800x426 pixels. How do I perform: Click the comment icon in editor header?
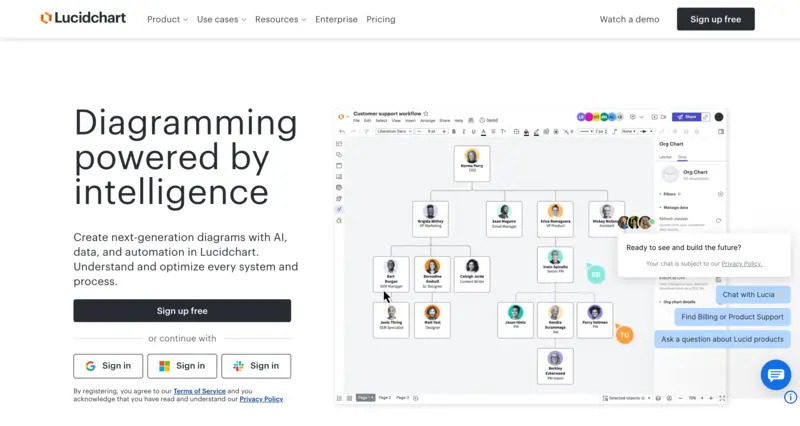click(x=633, y=117)
